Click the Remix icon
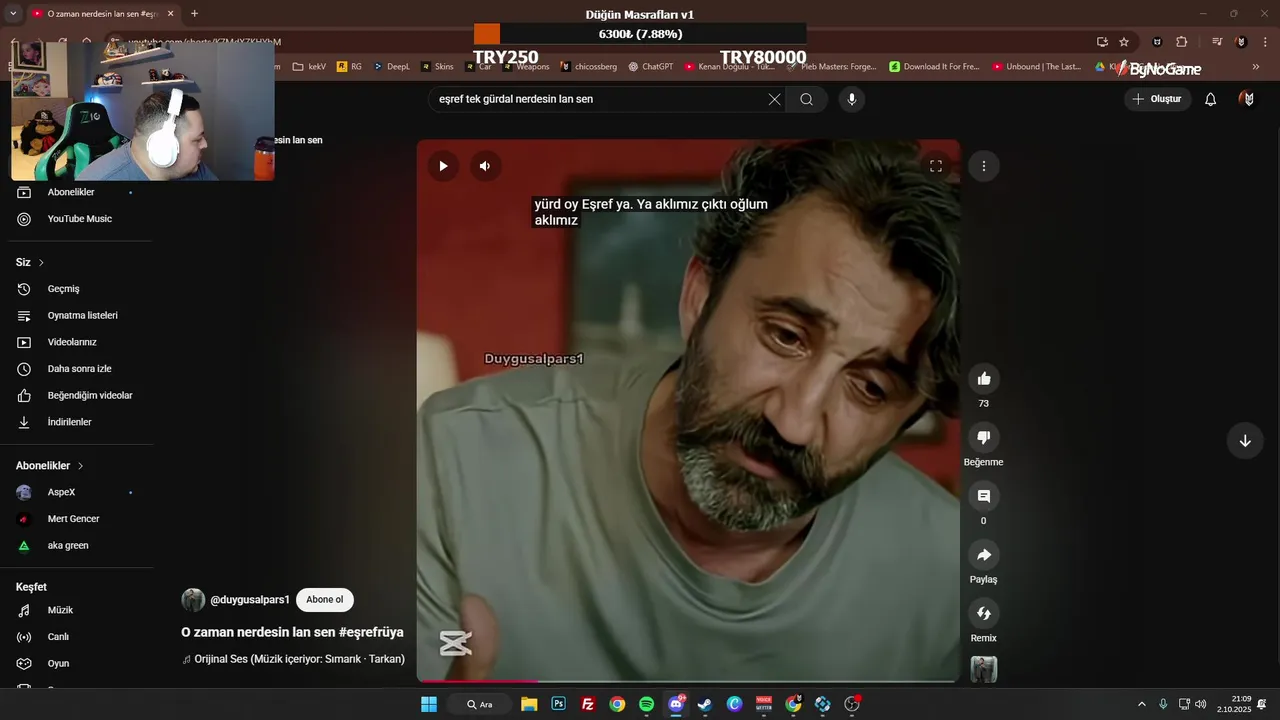The height and width of the screenshot is (720, 1280). (984, 613)
